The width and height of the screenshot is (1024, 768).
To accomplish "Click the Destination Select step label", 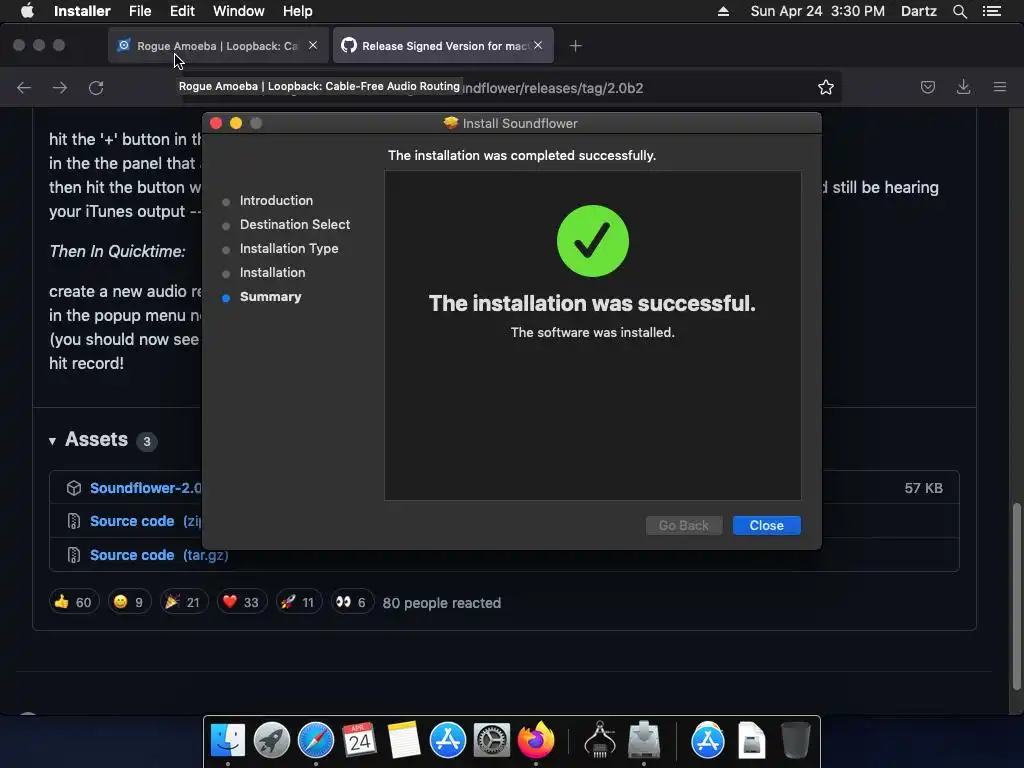I will 295,225.
